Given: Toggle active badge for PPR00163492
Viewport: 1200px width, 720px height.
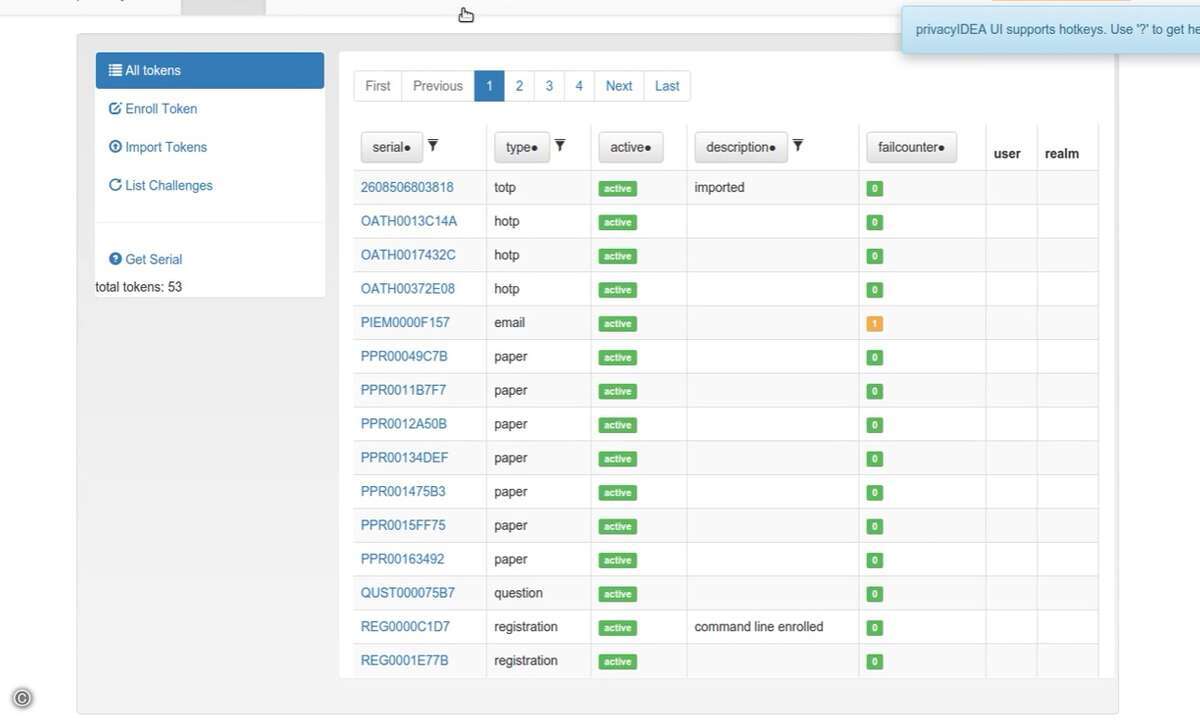Looking at the screenshot, I should (x=617, y=560).
